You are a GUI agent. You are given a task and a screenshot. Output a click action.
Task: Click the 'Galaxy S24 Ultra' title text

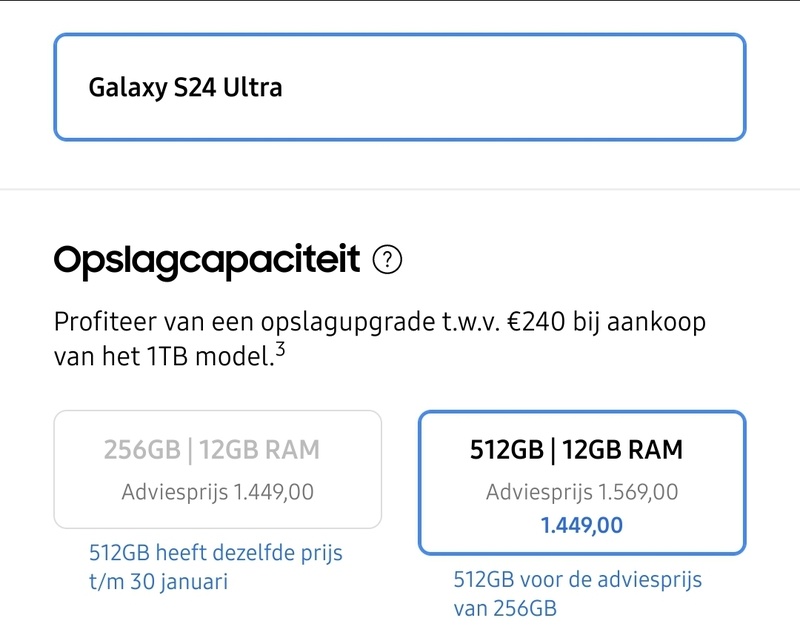tap(185, 87)
